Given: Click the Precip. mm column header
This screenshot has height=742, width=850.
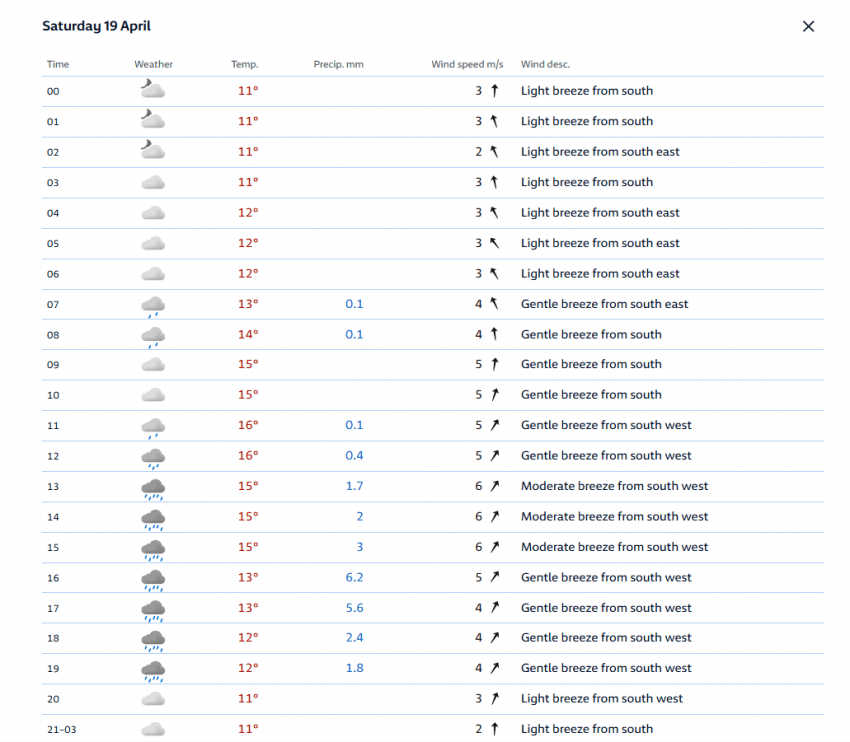Looking at the screenshot, I should pyautogui.click(x=338, y=64).
